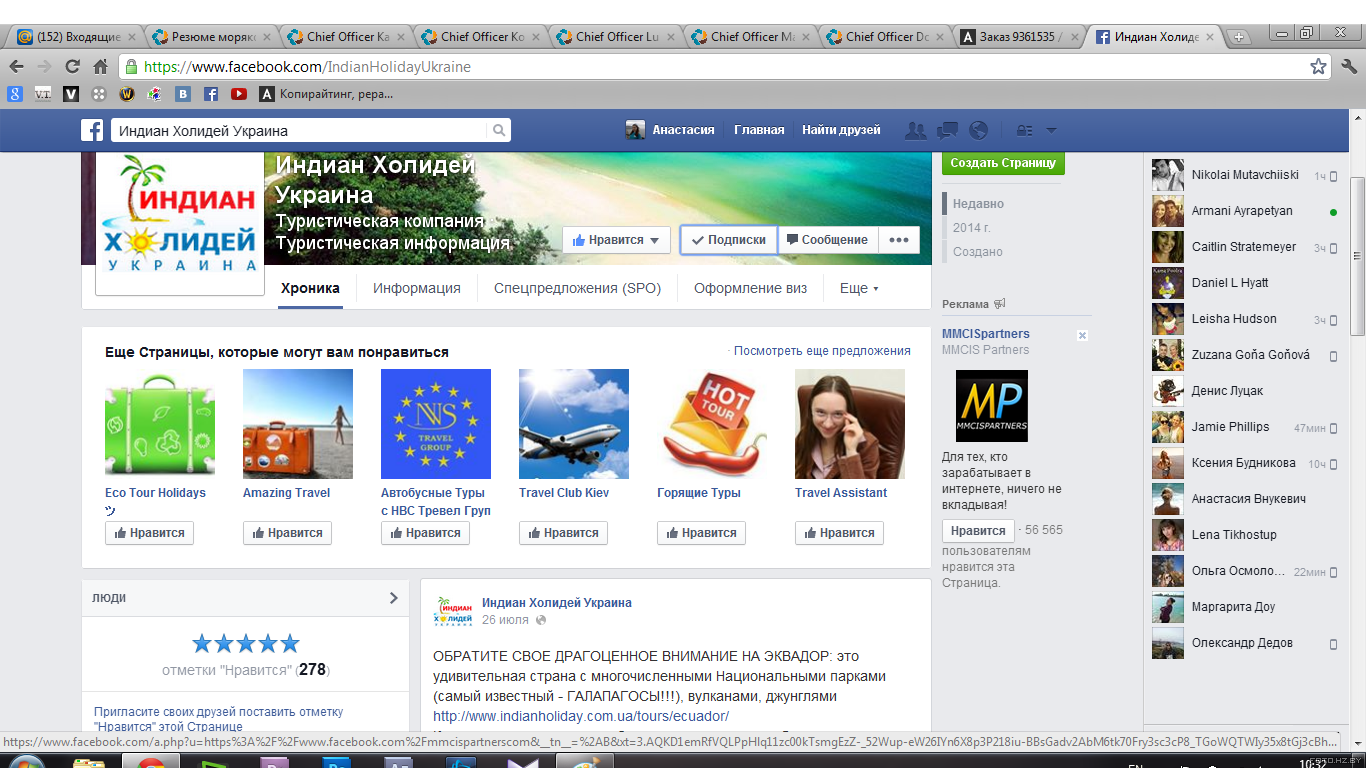Click Создать Страницу green button

(x=1003, y=163)
